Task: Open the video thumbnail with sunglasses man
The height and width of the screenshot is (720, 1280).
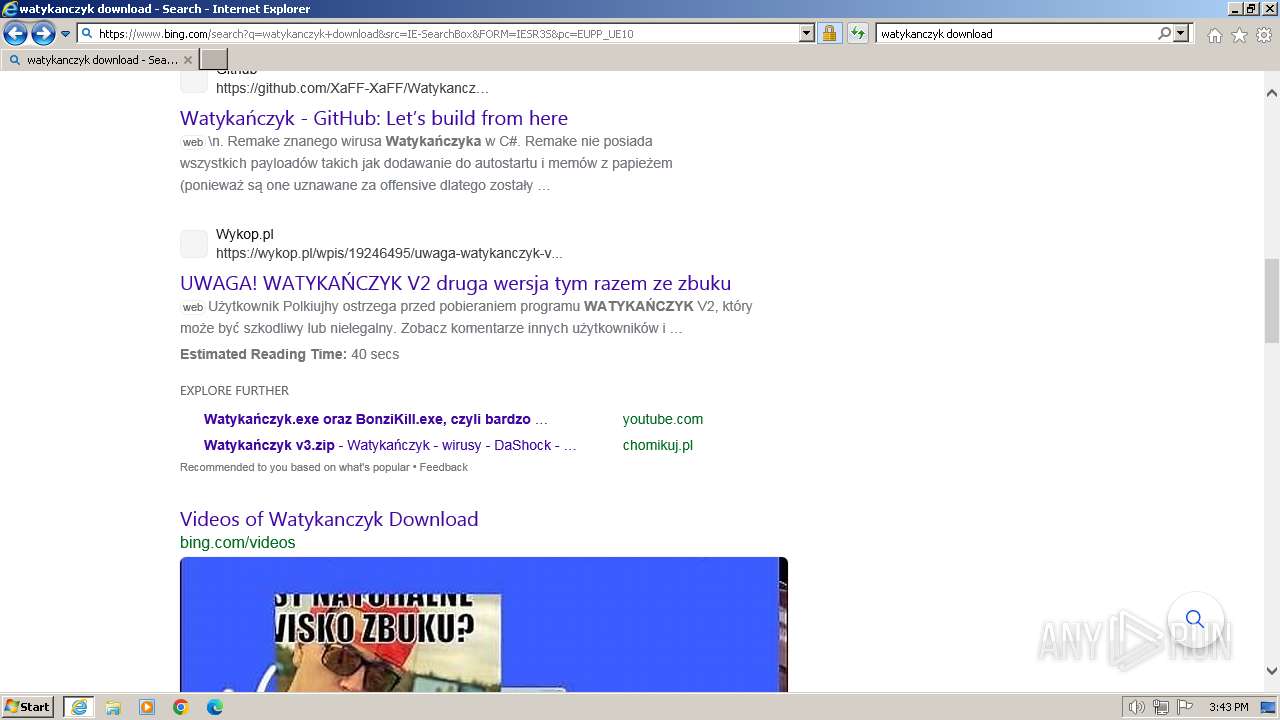Action: 484,624
